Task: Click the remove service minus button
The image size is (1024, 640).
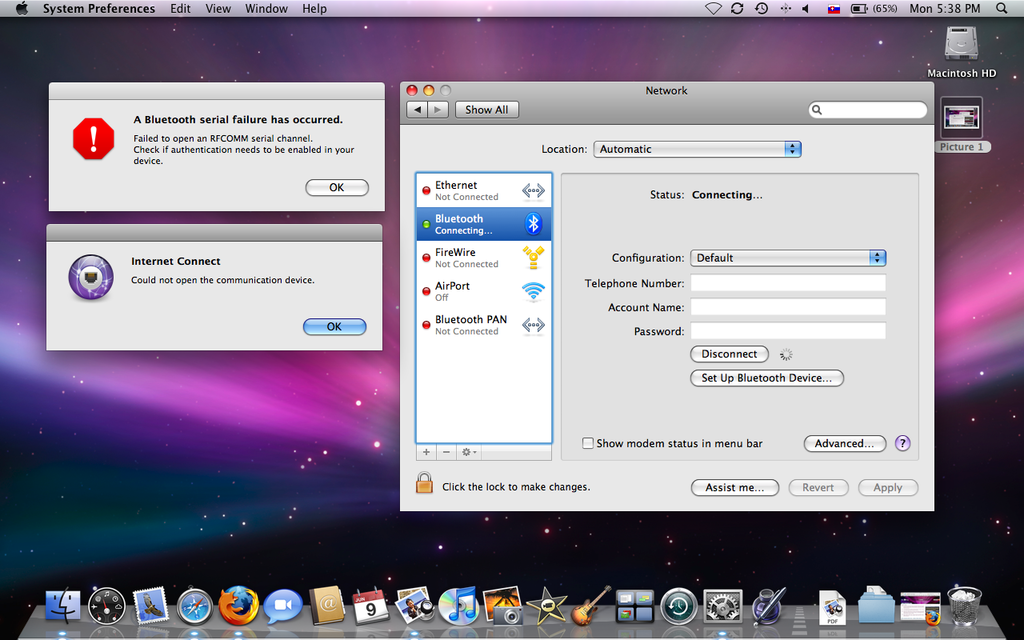Action: coord(446,452)
